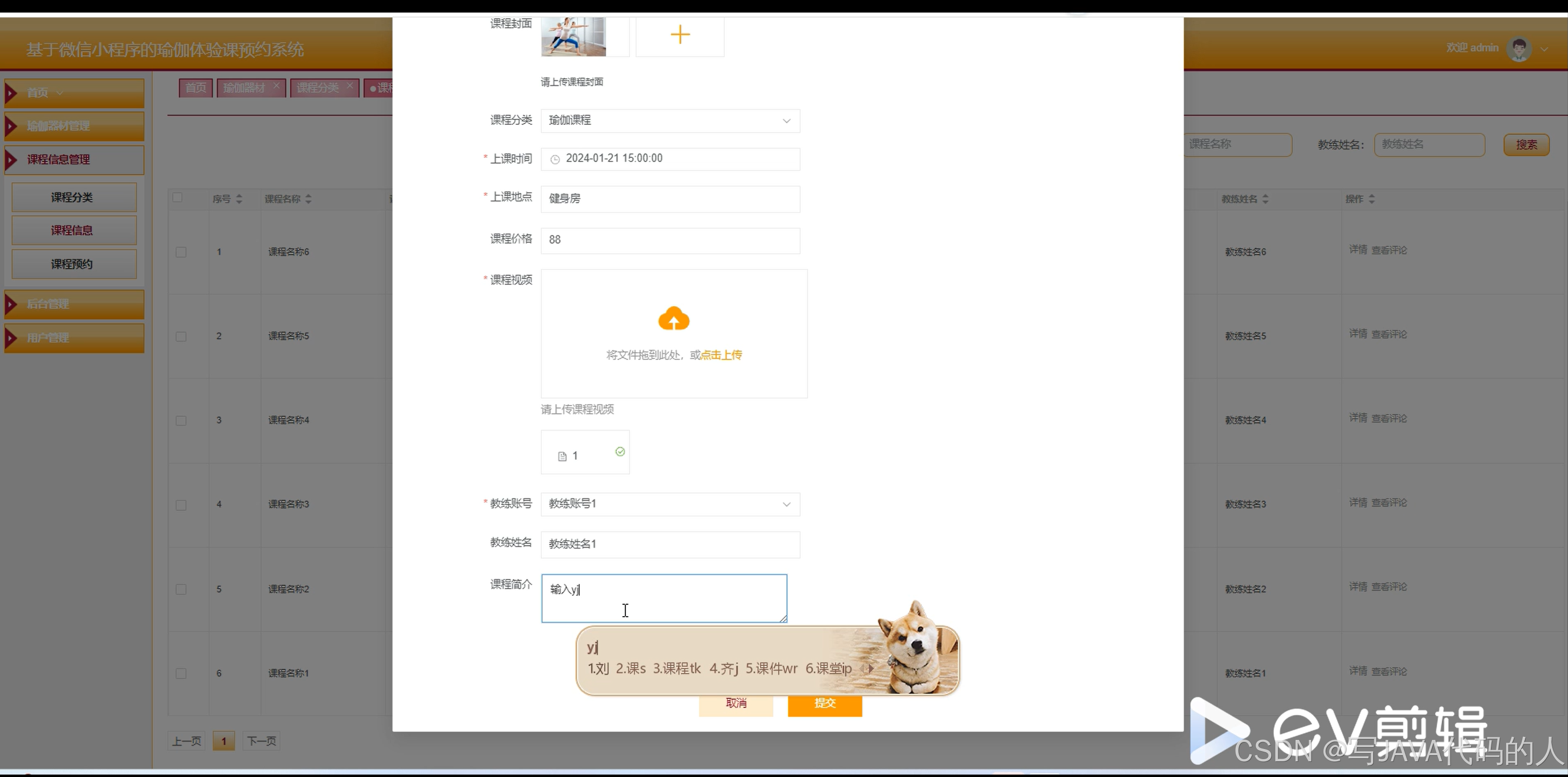Click the sort arrows beside 教练姓名 column

[x=1266, y=199]
